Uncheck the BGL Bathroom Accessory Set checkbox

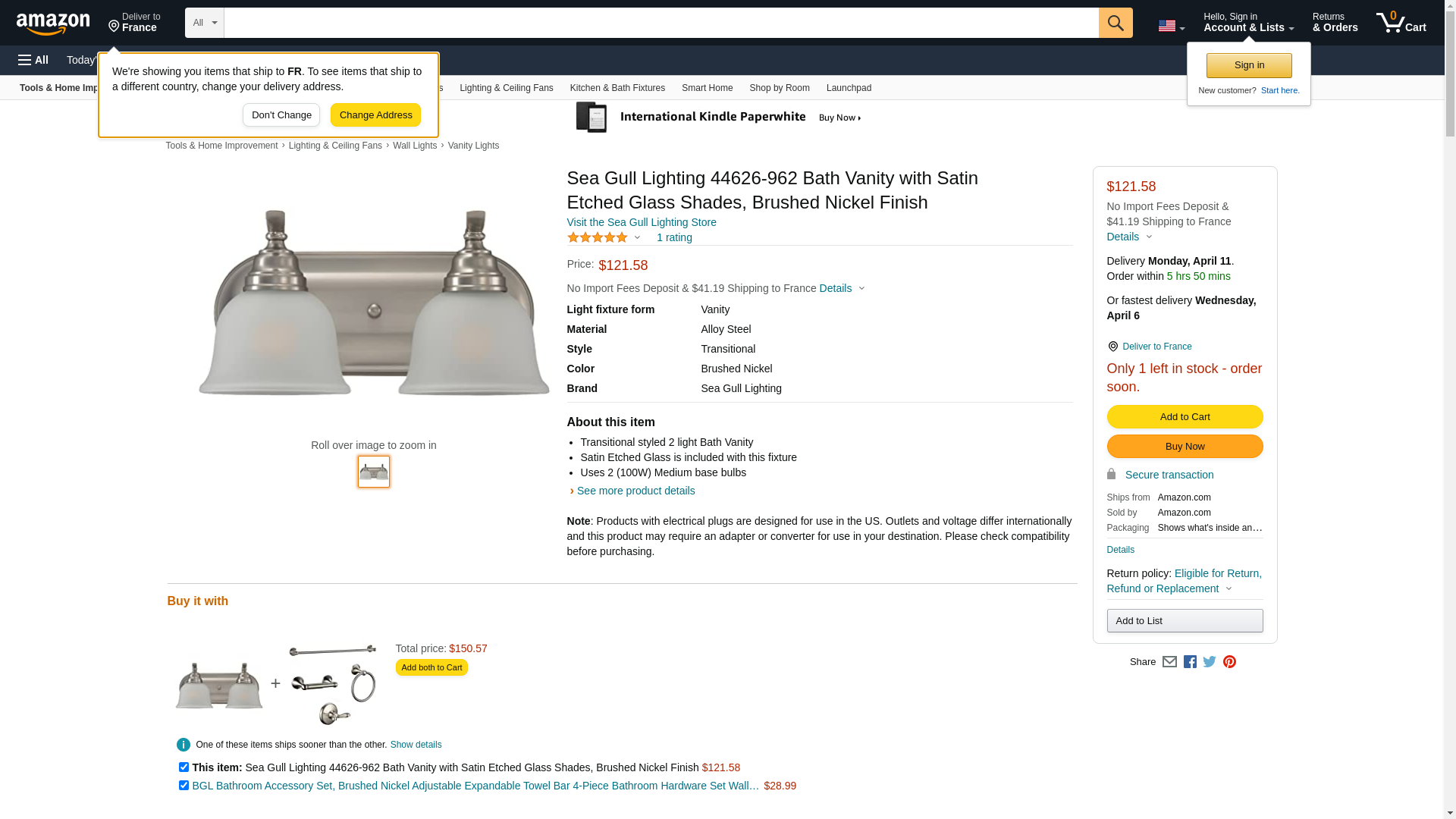coord(184,786)
